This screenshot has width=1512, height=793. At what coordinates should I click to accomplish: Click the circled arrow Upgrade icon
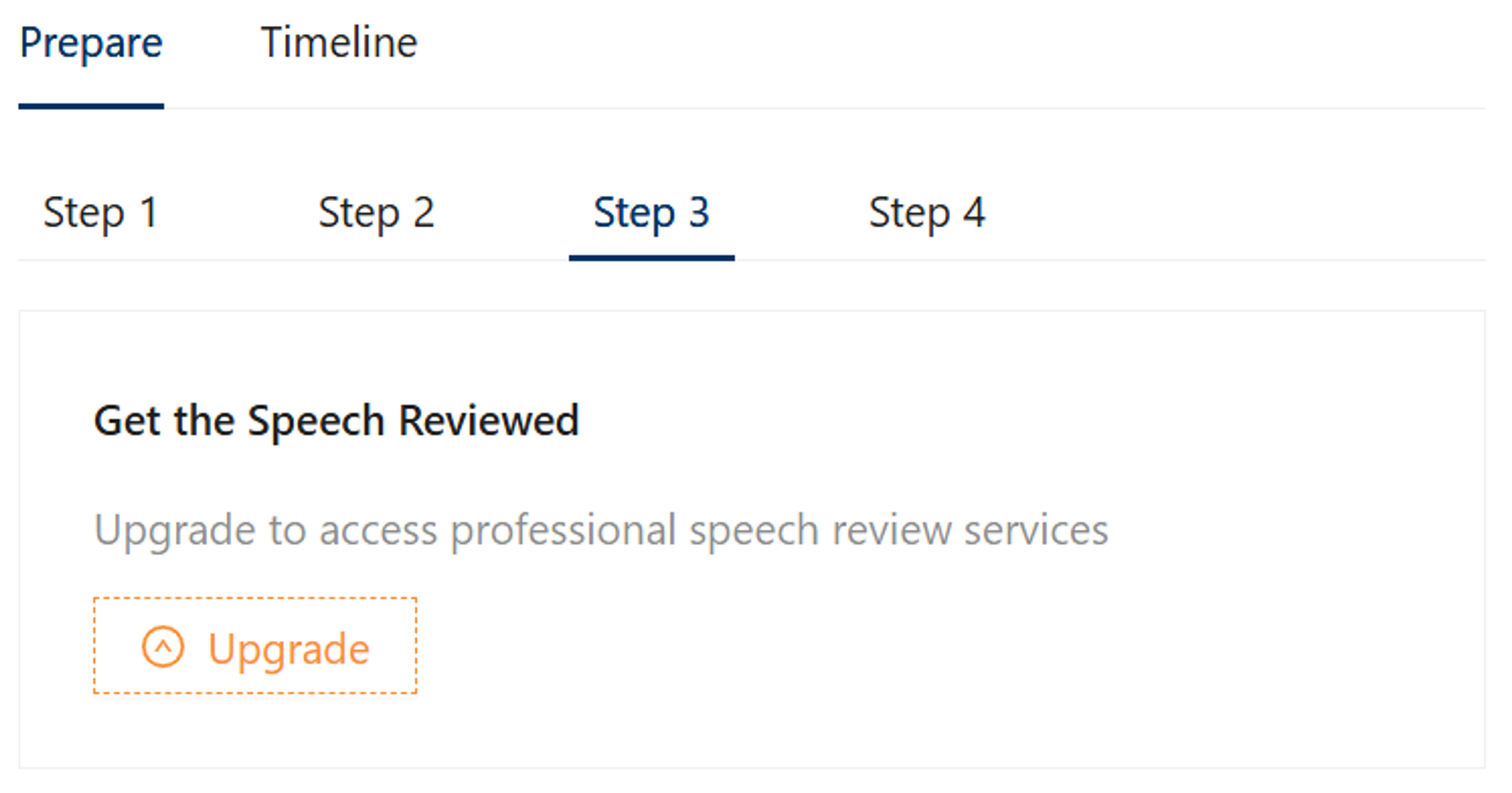[163, 647]
